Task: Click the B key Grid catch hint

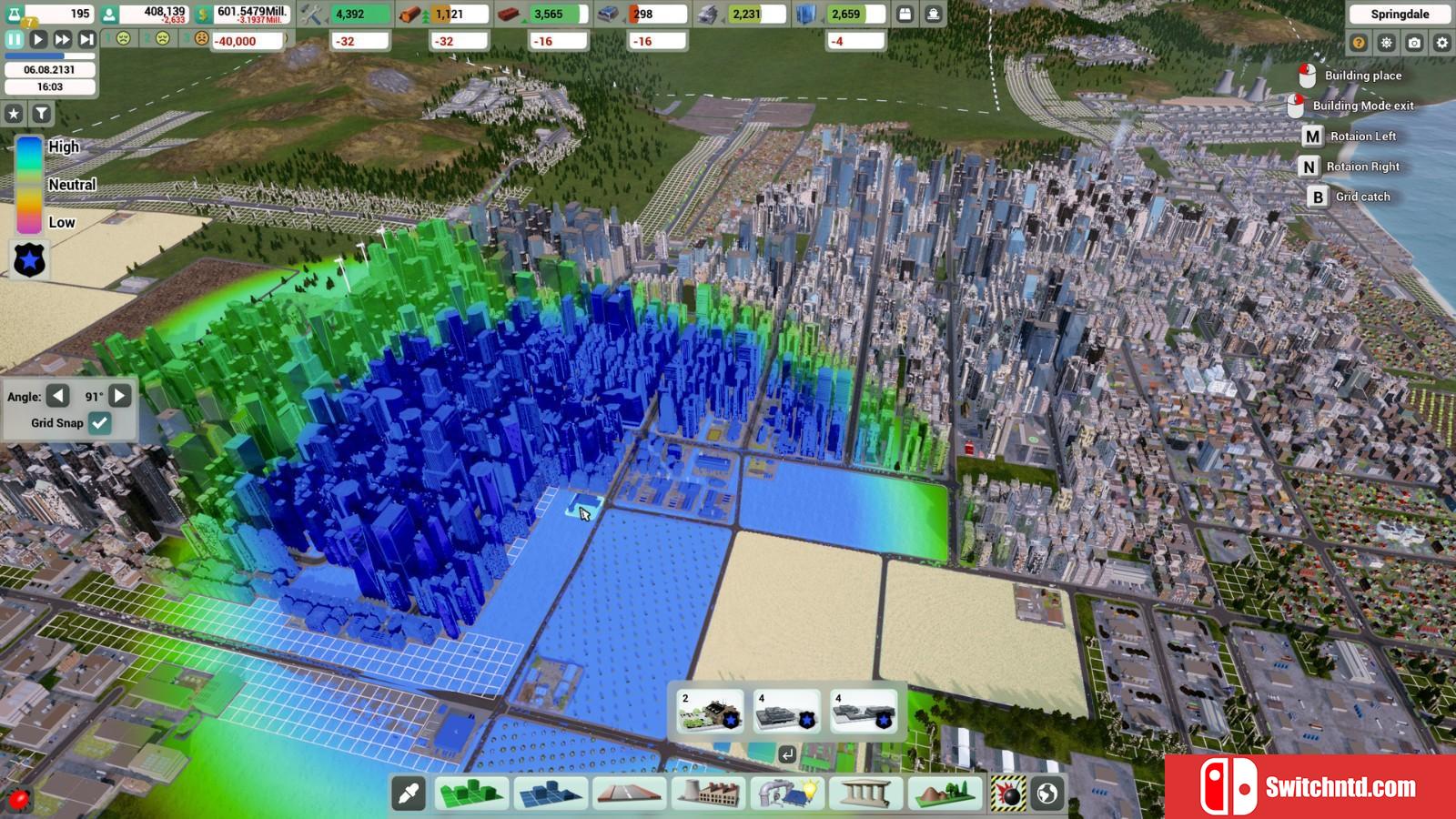Action: point(1349,197)
